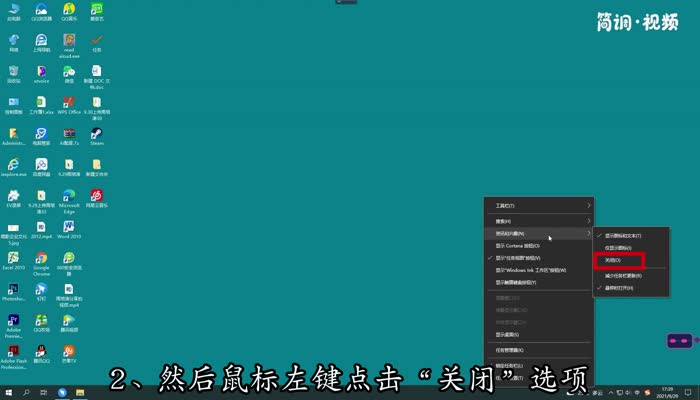Open the WPS Office desktop icon
The image size is (700, 400).
69,103
